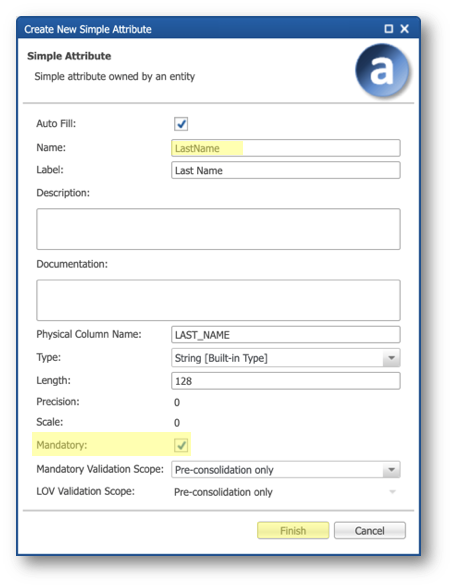Click the dialog title bar text
This screenshot has width=452, height=587.
tap(88, 29)
